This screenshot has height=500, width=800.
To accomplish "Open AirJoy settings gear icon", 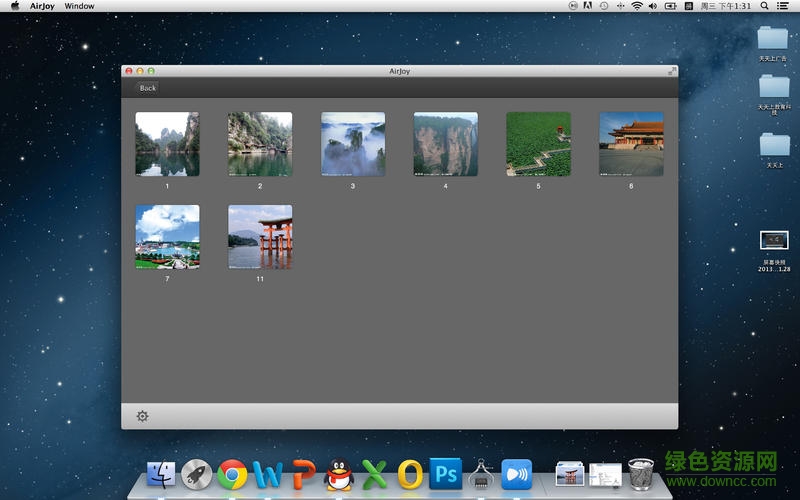I will click(x=142, y=416).
